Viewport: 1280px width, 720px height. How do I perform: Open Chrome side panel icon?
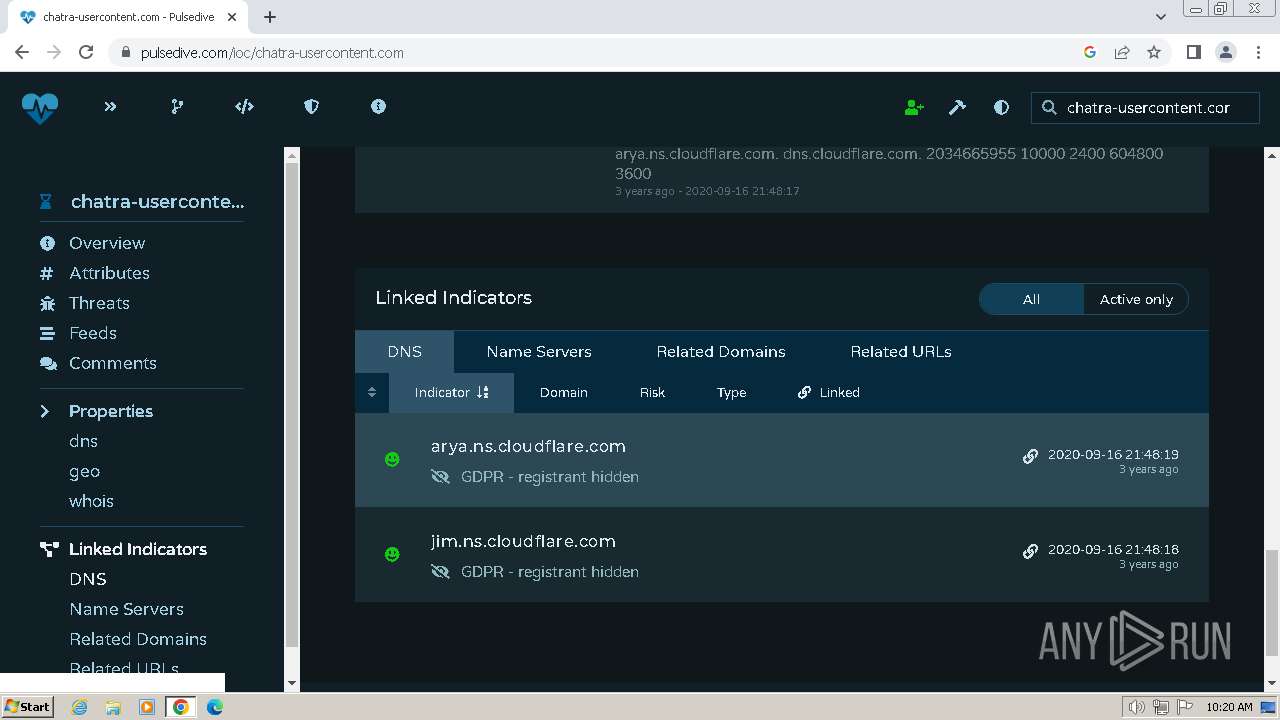pyautogui.click(x=1193, y=52)
